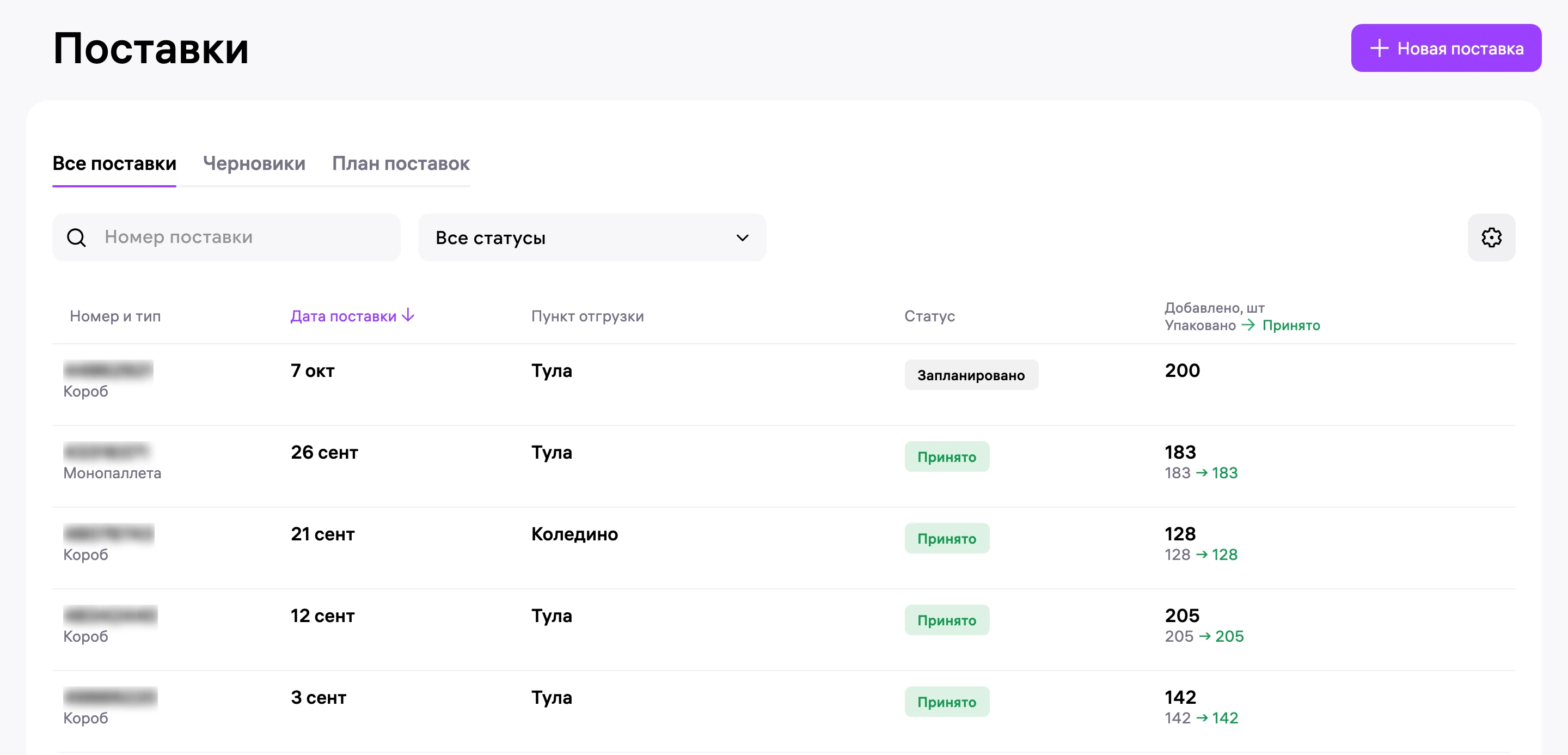Click the Статус column header
1568x755 pixels.
point(929,316)
